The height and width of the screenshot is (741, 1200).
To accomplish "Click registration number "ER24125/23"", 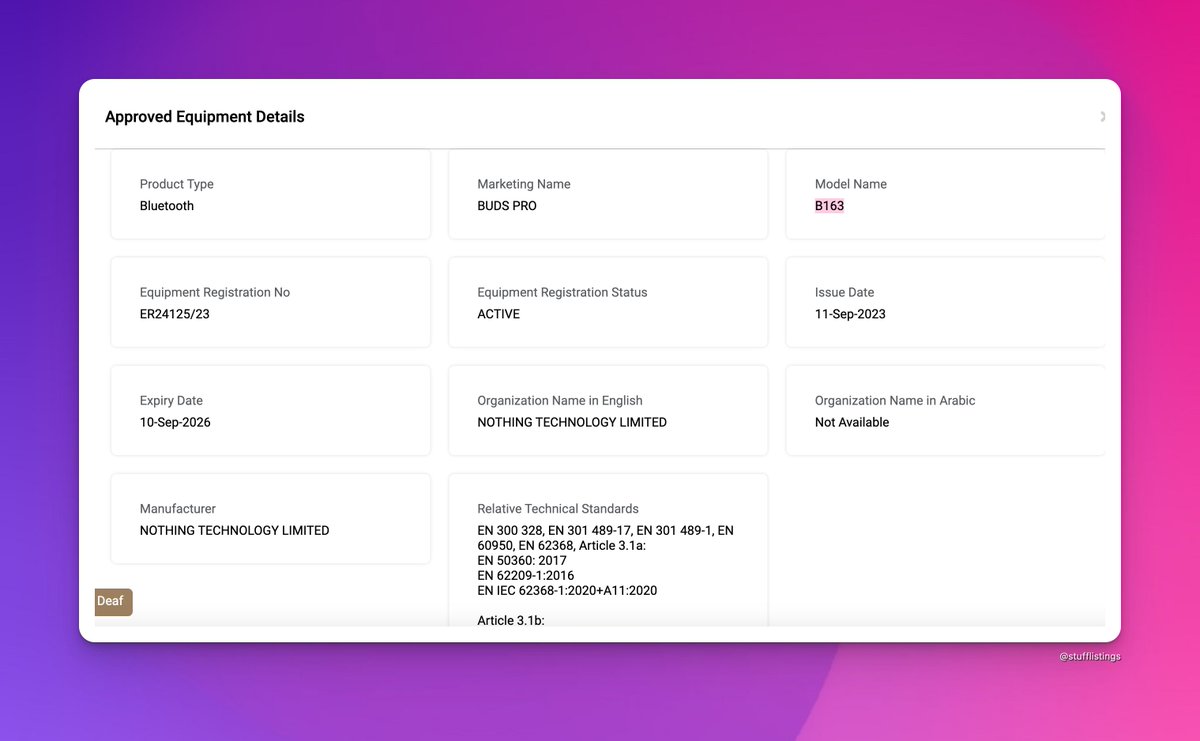I will (175, 314).
